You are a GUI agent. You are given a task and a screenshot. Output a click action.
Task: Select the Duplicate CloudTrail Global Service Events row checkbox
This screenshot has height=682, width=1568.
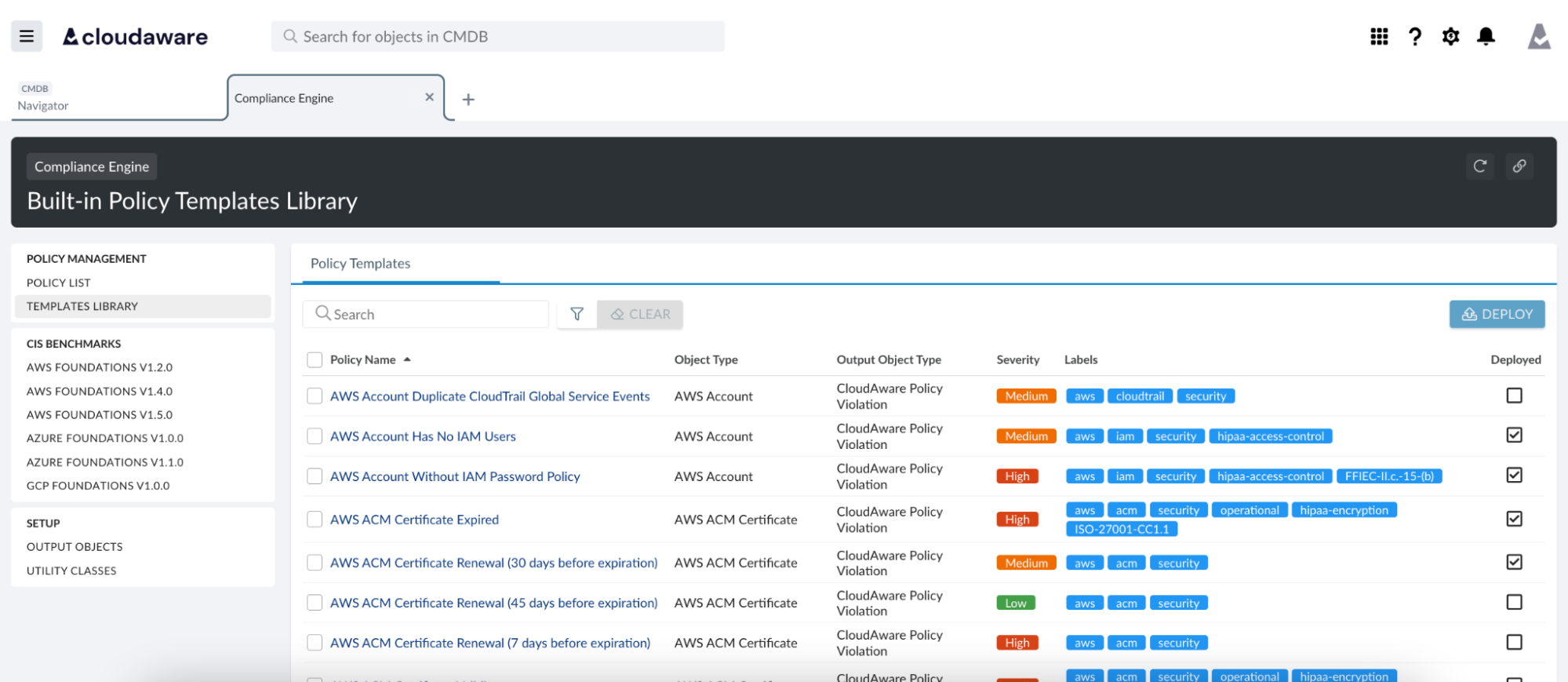coord(315,396)
